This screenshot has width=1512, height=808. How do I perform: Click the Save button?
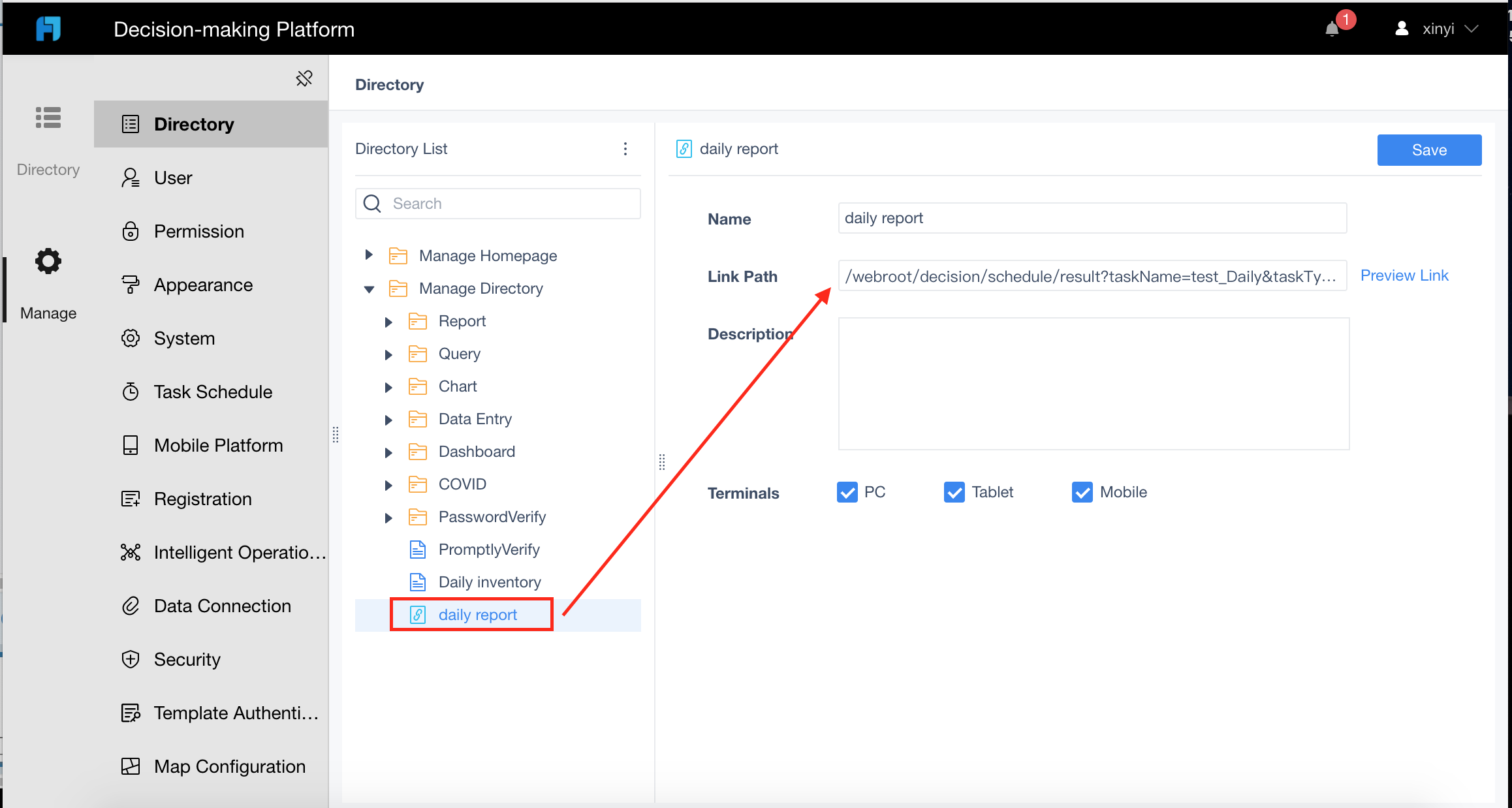pos(1429,150)
